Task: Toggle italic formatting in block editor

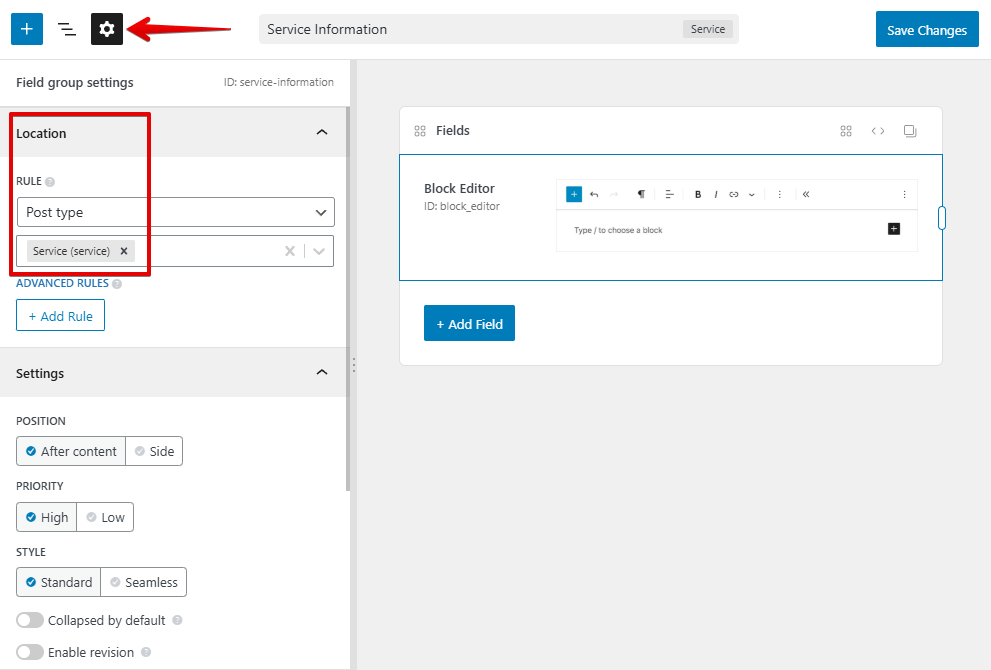Action: pyautogui.click(x=715, y=194)
